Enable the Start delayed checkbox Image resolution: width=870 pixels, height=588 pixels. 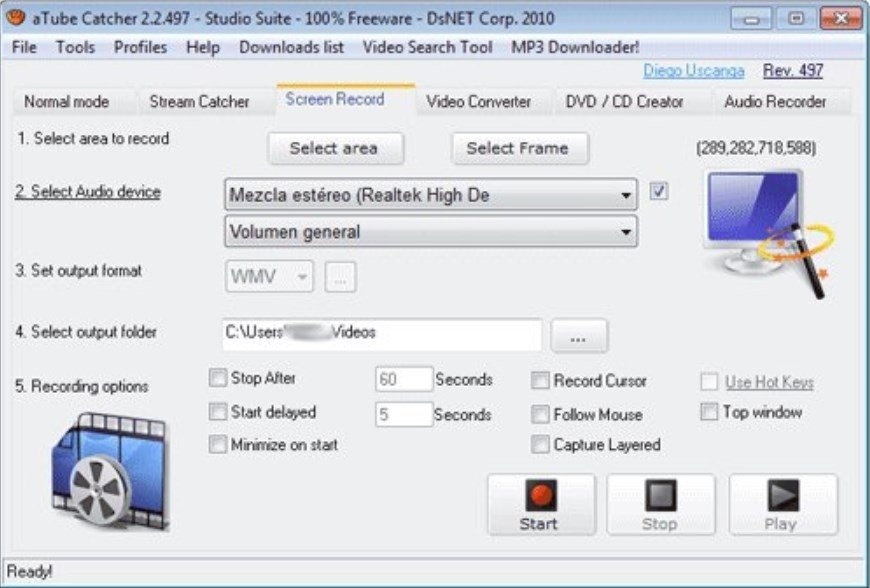click(218, 412)
